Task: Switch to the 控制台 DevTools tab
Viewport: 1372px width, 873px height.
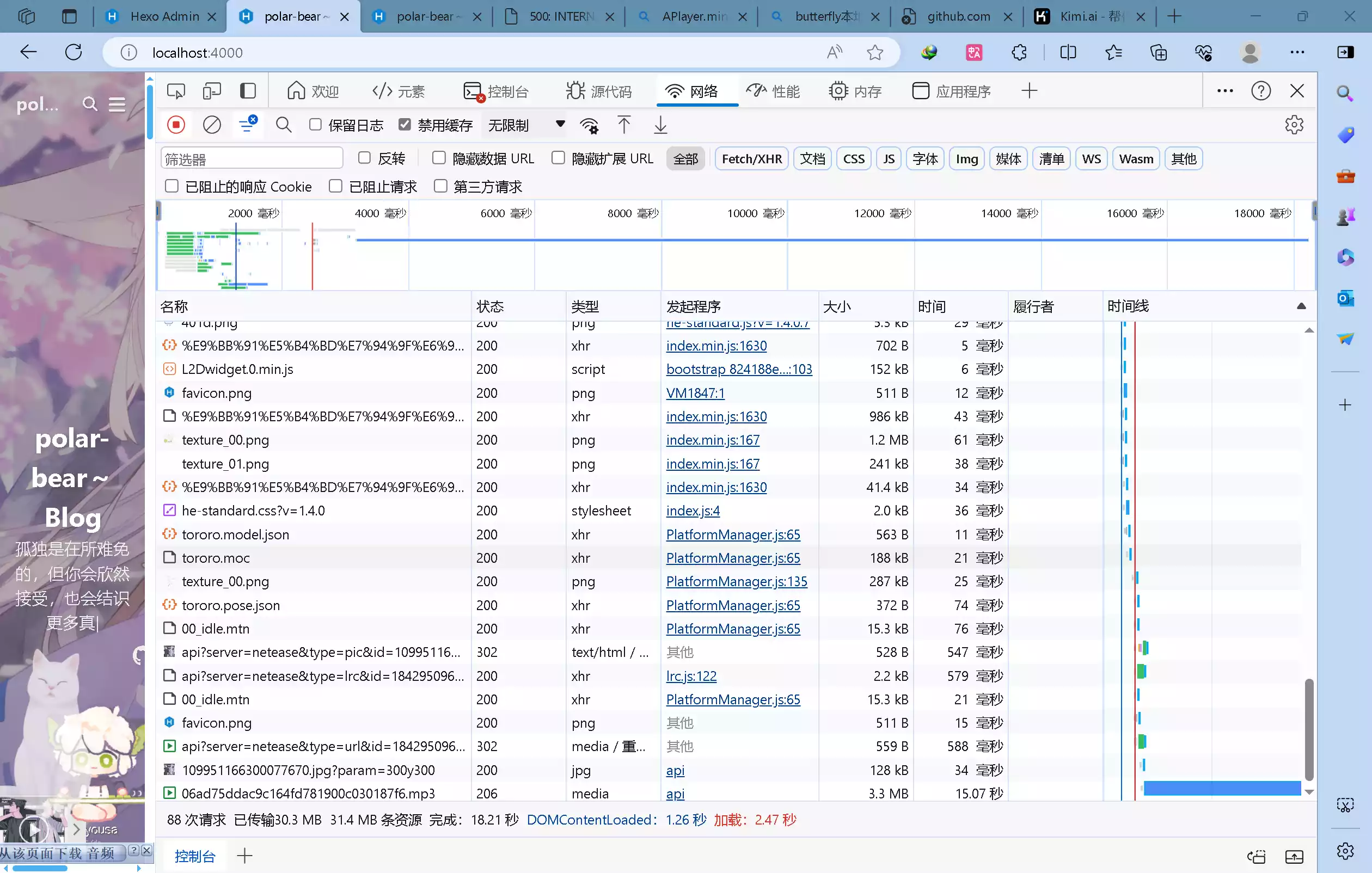Action: point(497,91)
